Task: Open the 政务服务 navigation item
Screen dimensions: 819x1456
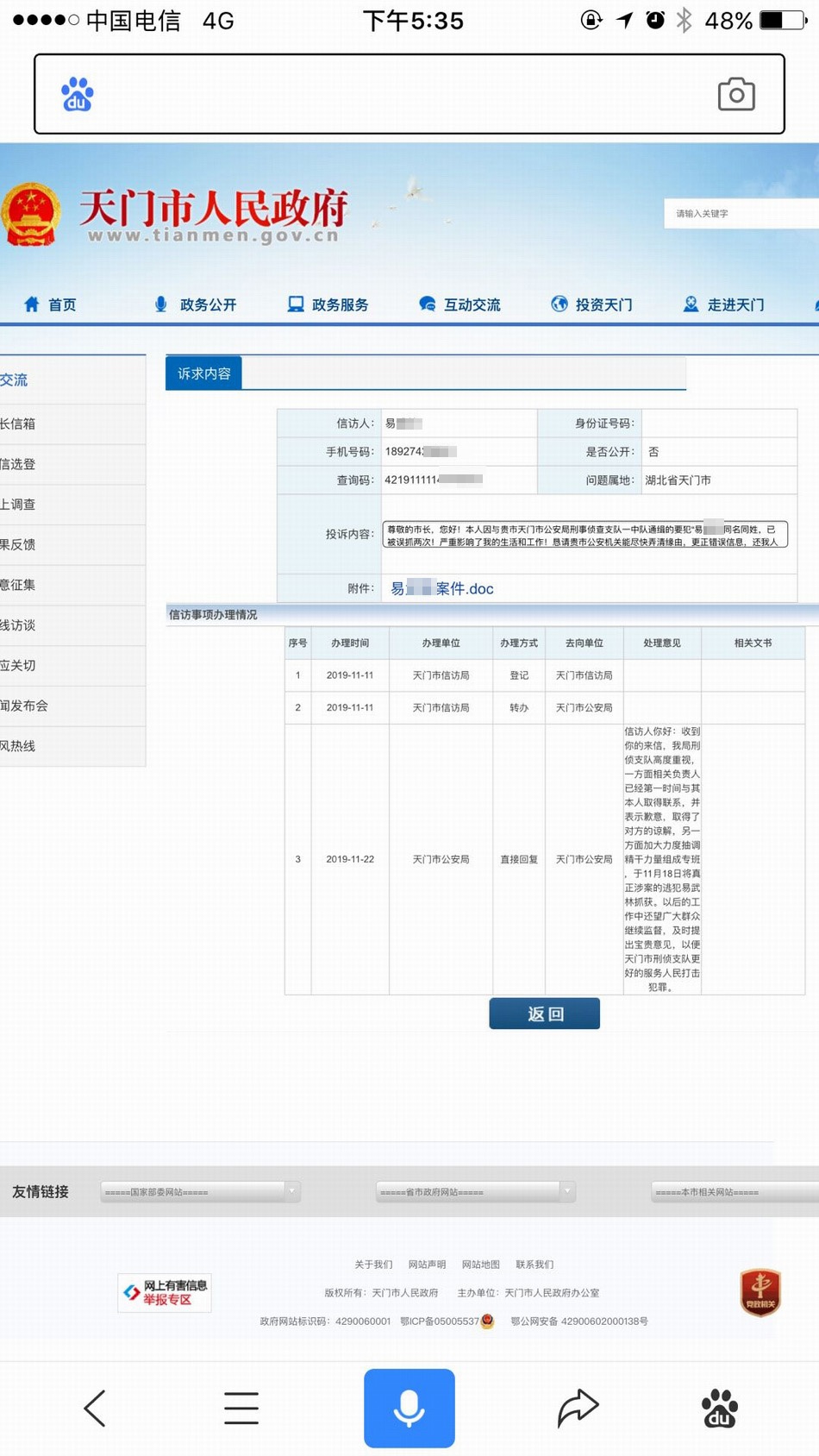Action: click(340, 304)
